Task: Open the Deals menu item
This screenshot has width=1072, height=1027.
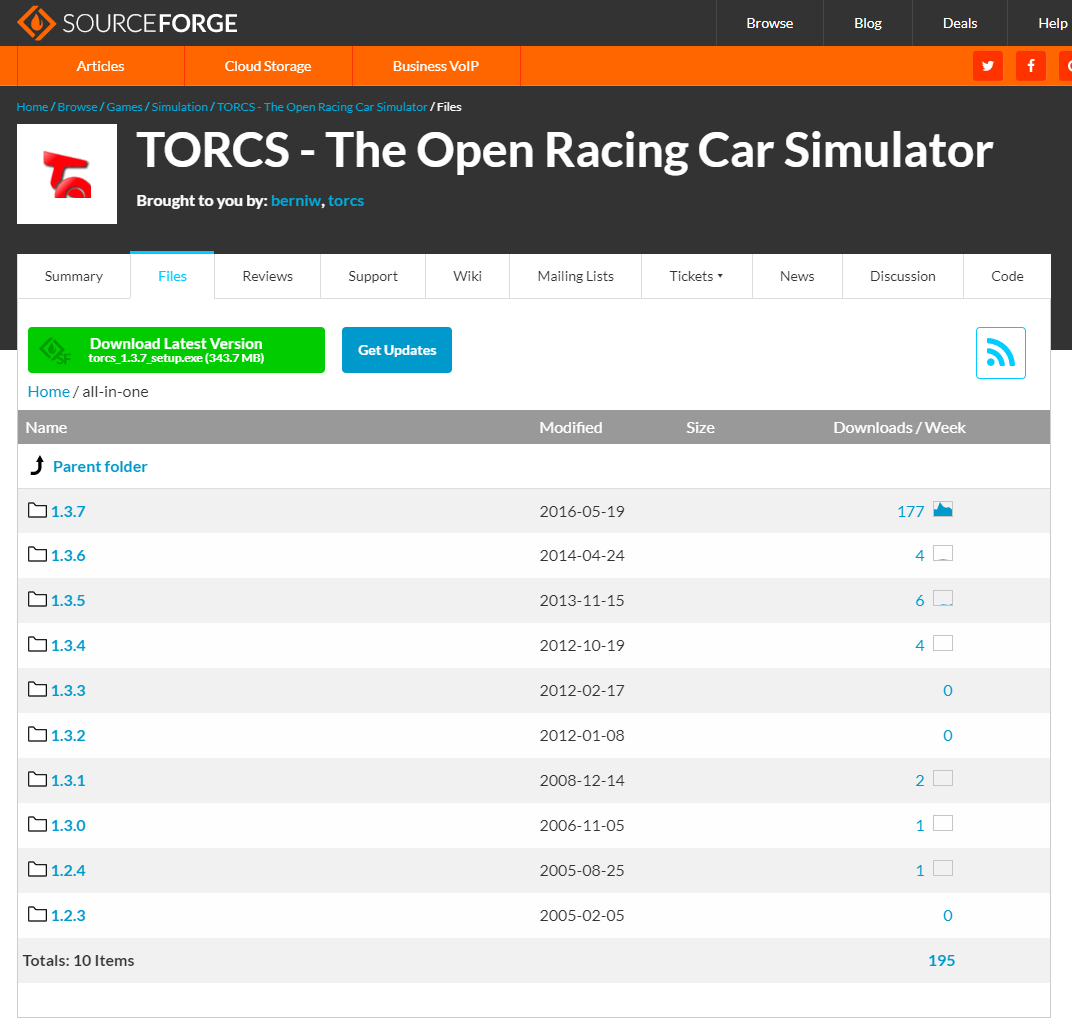Action: tap(960, 23)
